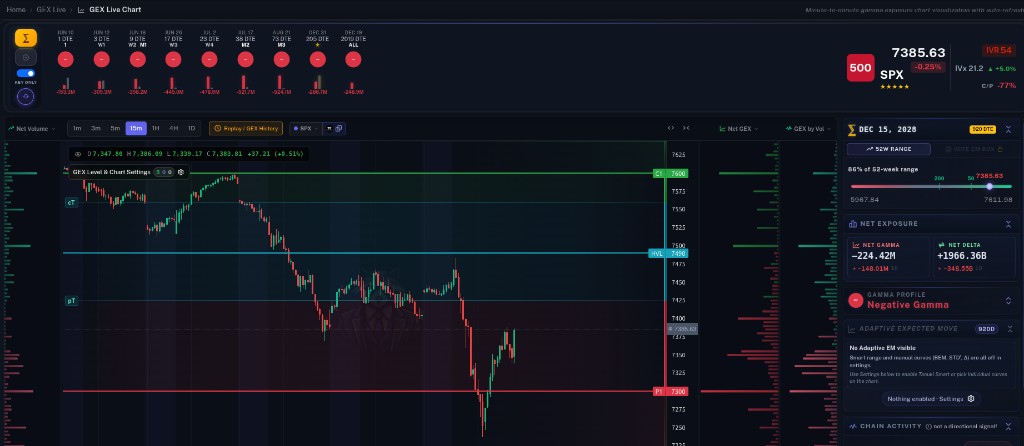Screen dimensions: 1024x446
Task: Click the Net Delta card
Action: (x=974, y=259)
